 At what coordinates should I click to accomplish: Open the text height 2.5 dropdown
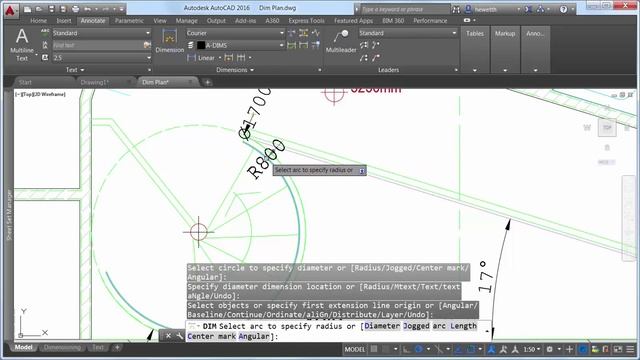click(x=102, y=58)
